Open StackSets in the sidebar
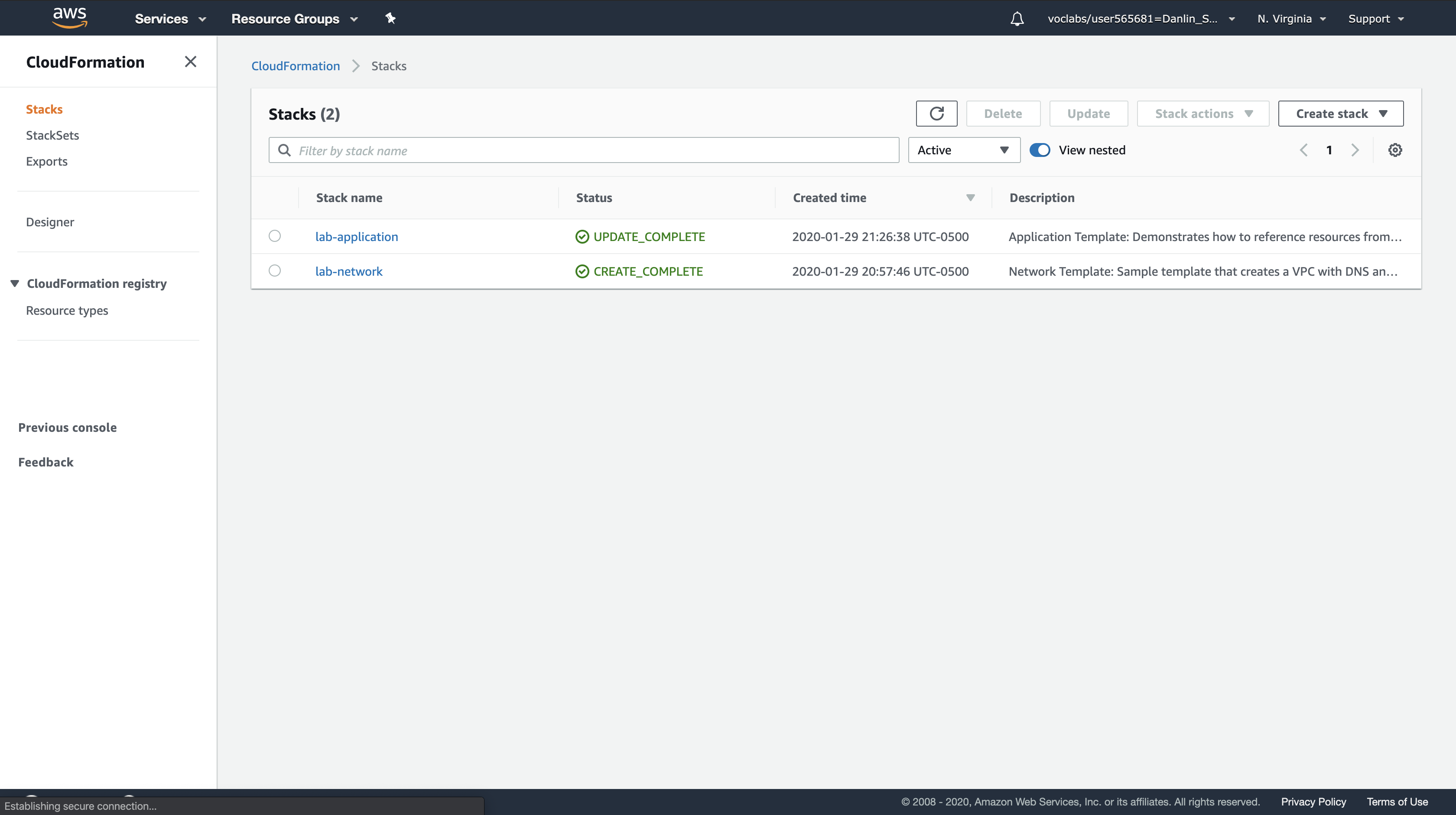The image size is (1456, 815). coord(52,135)
